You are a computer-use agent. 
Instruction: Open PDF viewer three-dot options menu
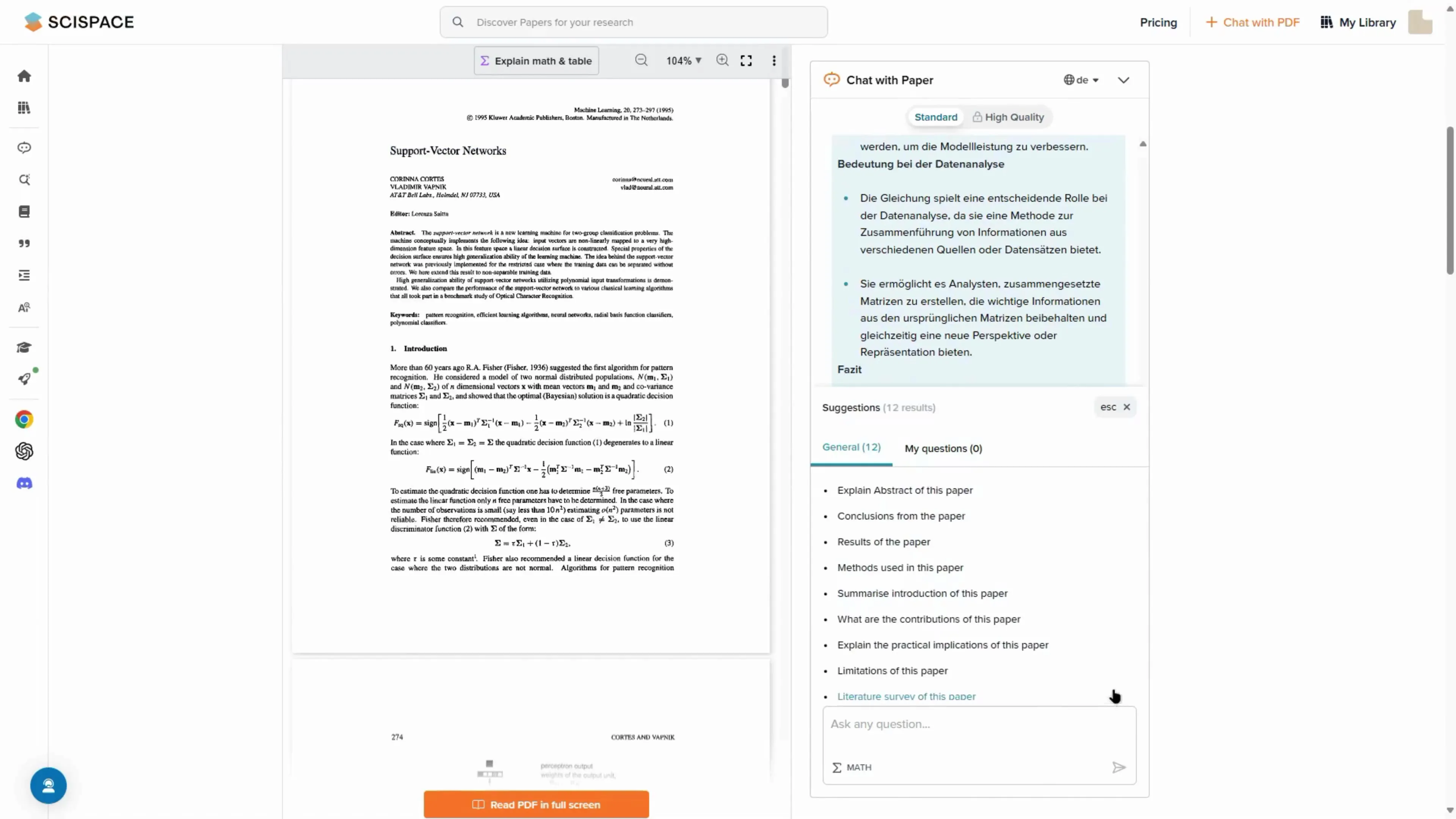774,61
